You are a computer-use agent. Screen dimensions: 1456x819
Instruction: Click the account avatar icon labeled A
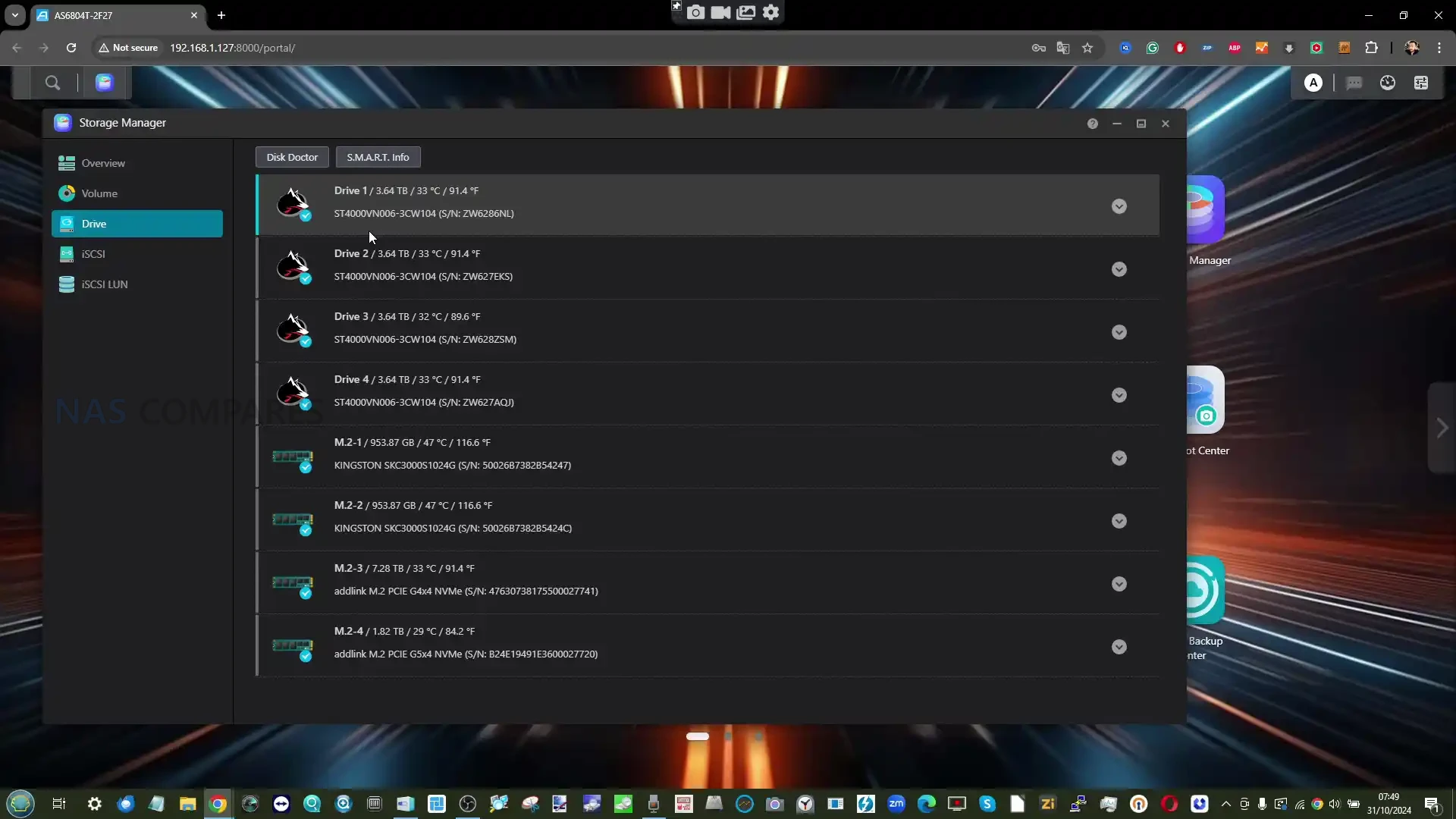[x=1313, y=83]
